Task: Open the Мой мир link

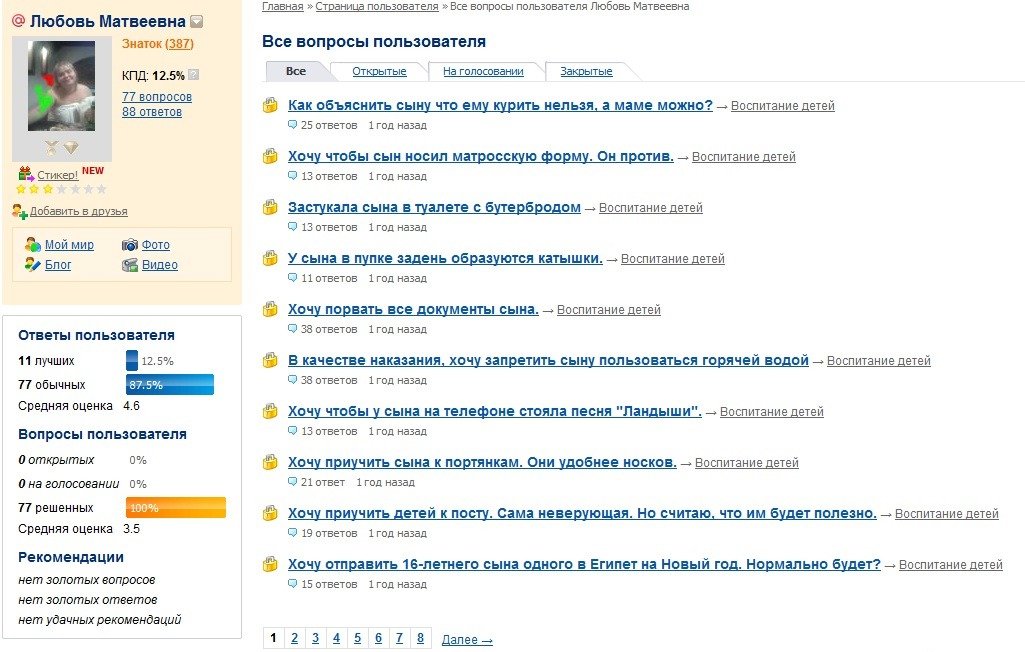Action: 69,245
